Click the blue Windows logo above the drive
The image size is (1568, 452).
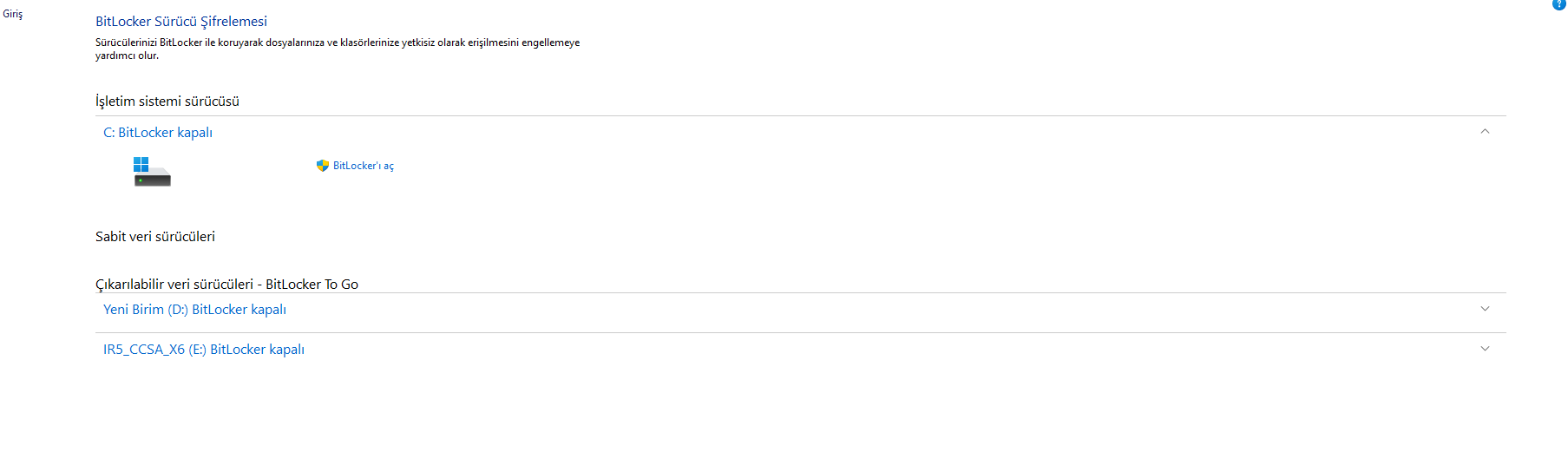[x=141, y=164]
